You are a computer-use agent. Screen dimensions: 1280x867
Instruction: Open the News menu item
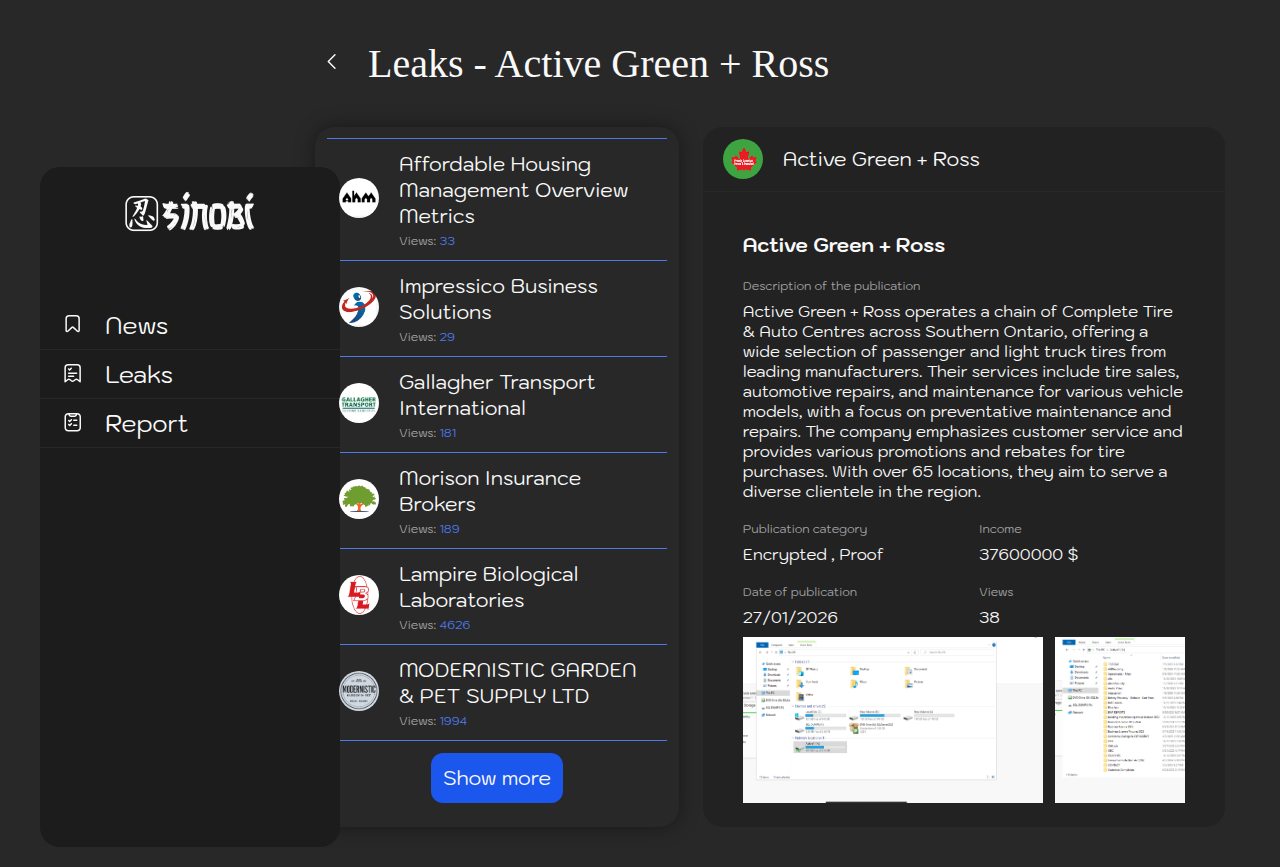tap(137, 326)
